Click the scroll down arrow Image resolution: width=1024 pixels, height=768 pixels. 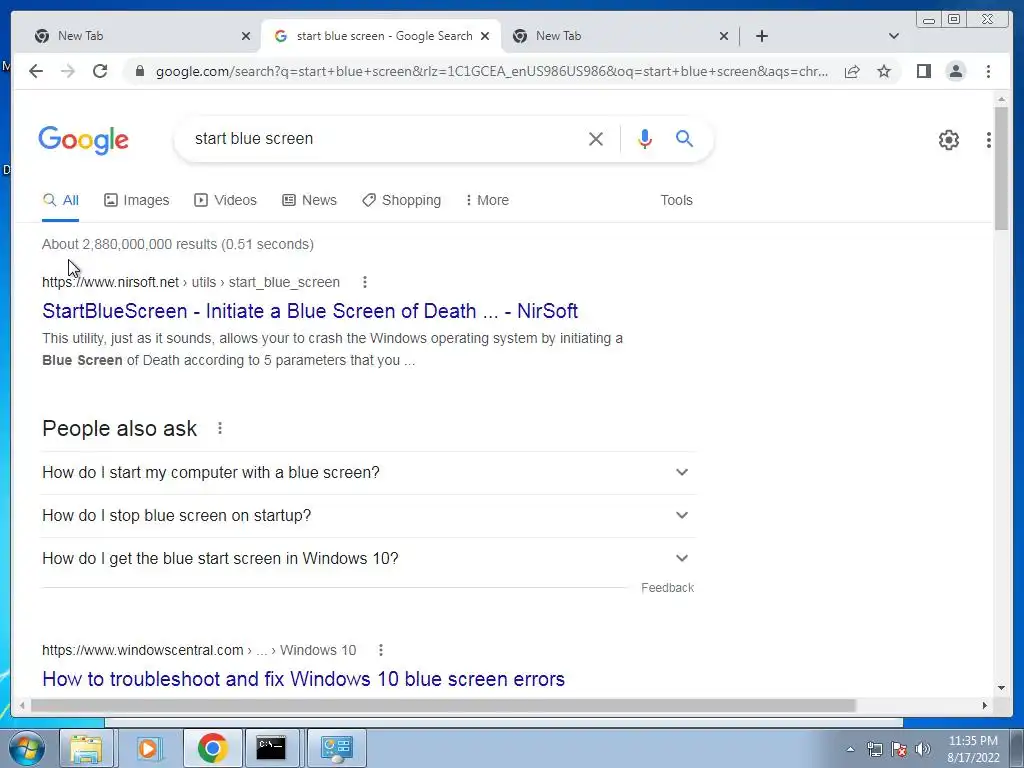tap(1001, 687)
